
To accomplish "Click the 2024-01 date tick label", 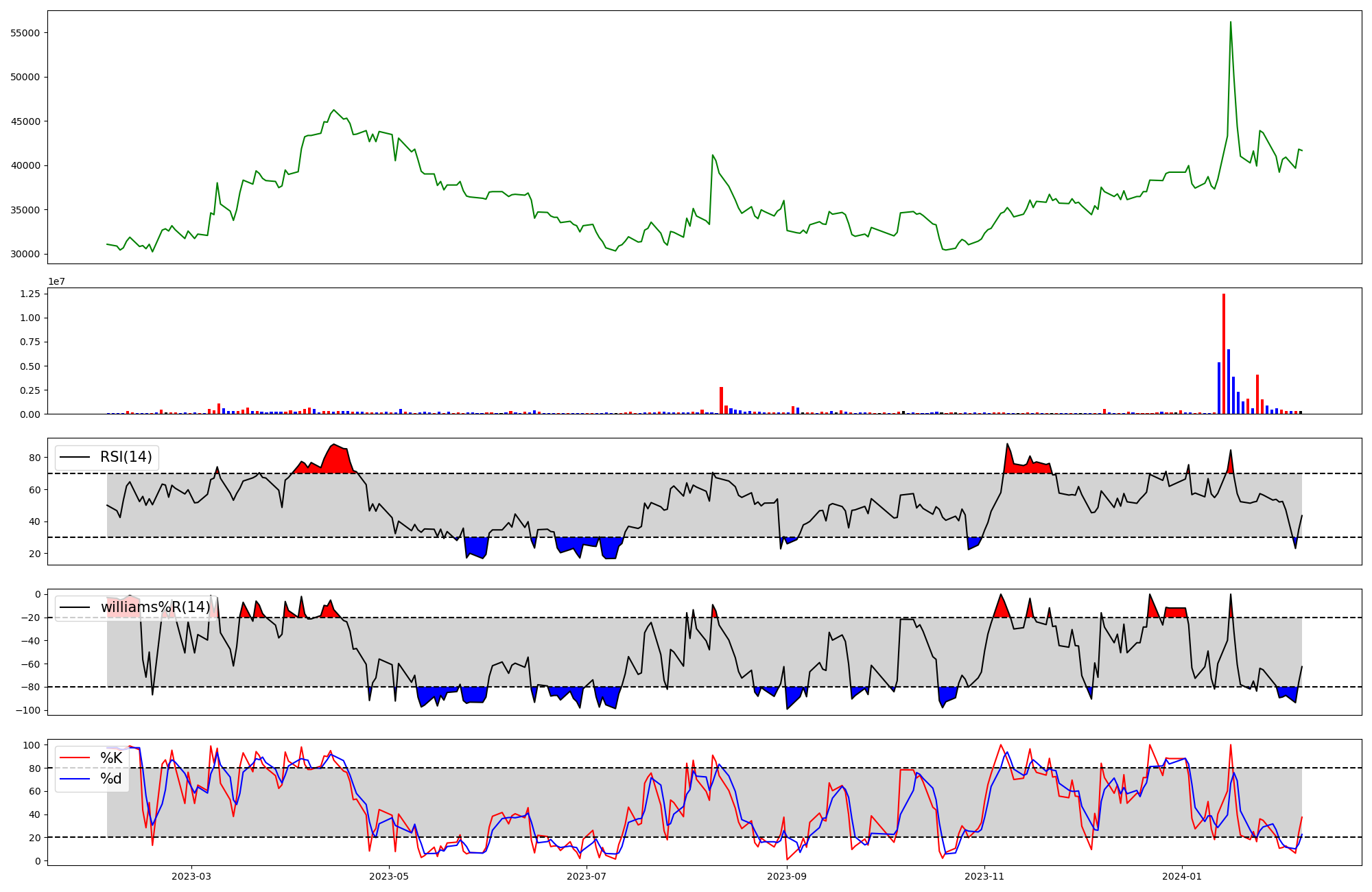I will tap(1182, 876).
